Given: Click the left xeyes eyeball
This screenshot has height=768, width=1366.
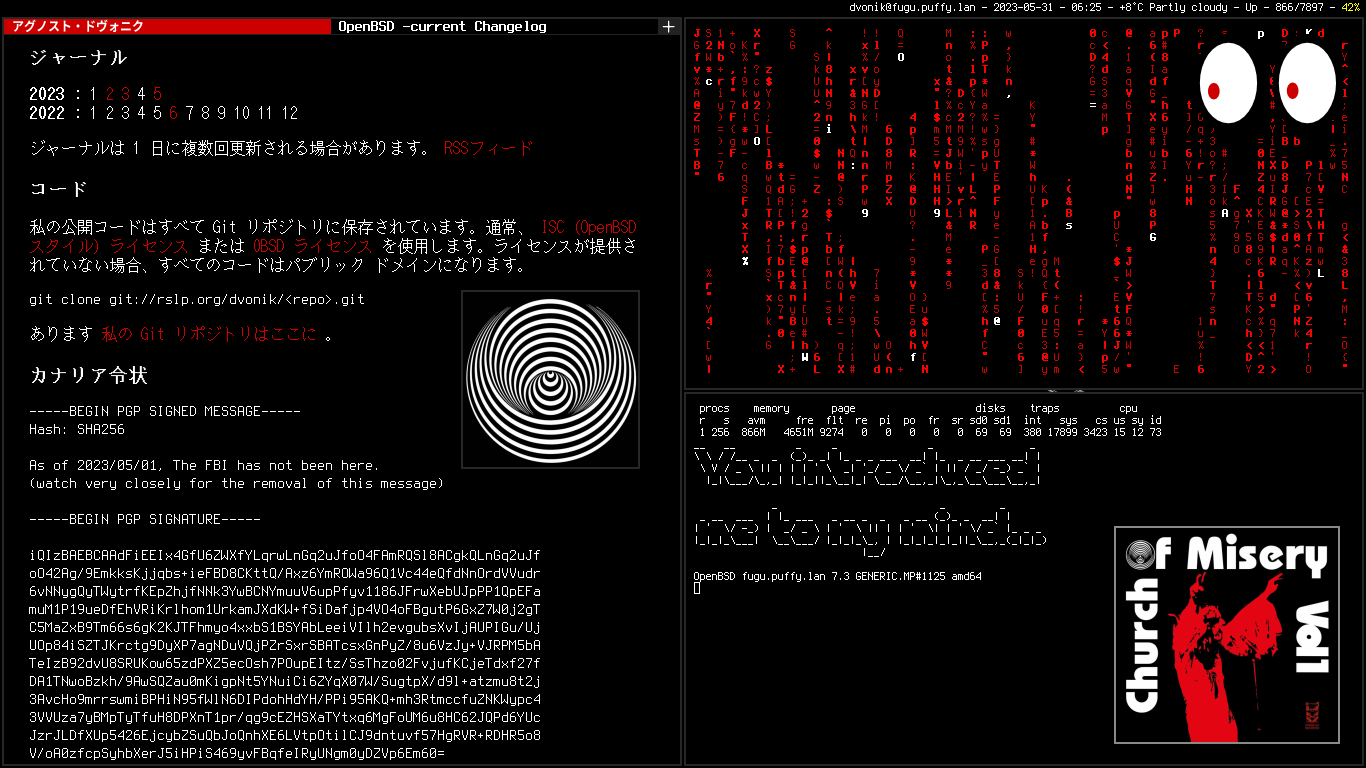Looking at the screenshot, I should pyautogui.click(x=1227, y=83).
